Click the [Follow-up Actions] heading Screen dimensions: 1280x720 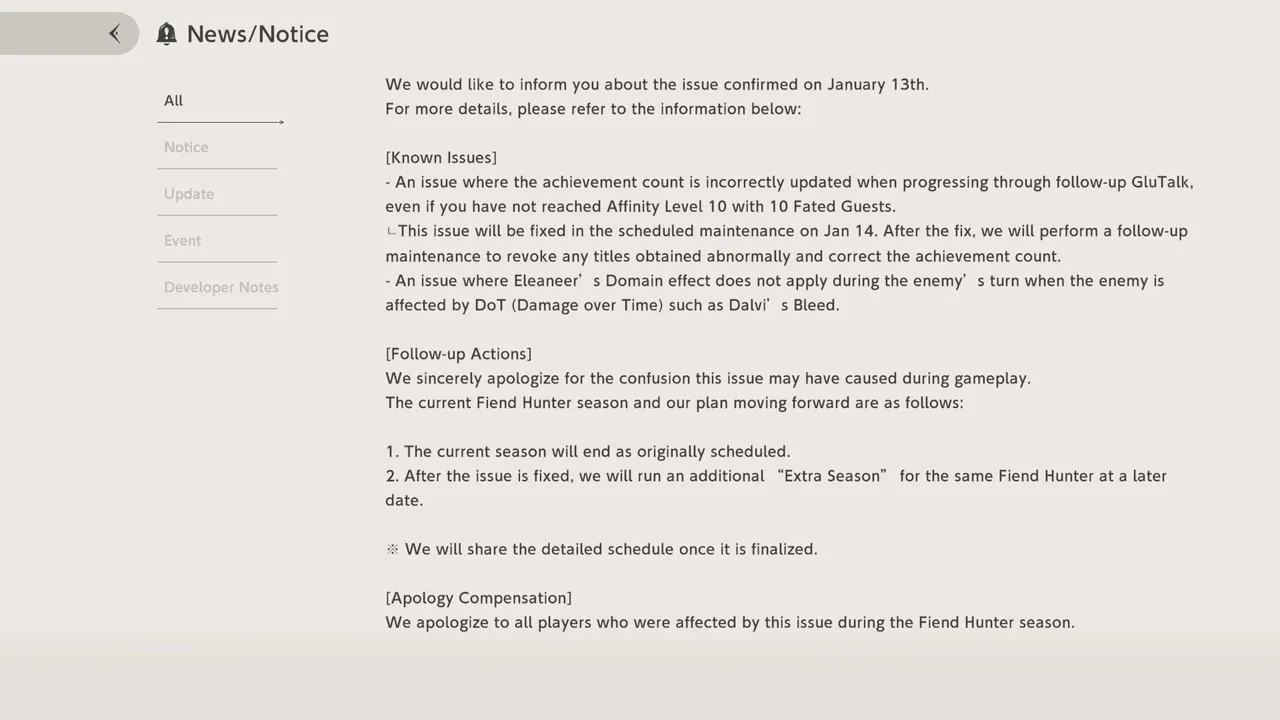458,354
